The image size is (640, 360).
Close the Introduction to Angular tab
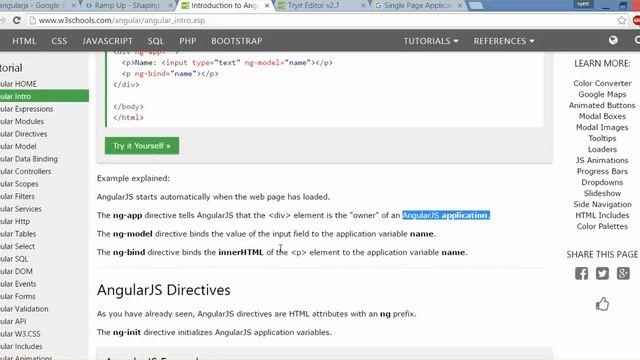tap(267, 6)
